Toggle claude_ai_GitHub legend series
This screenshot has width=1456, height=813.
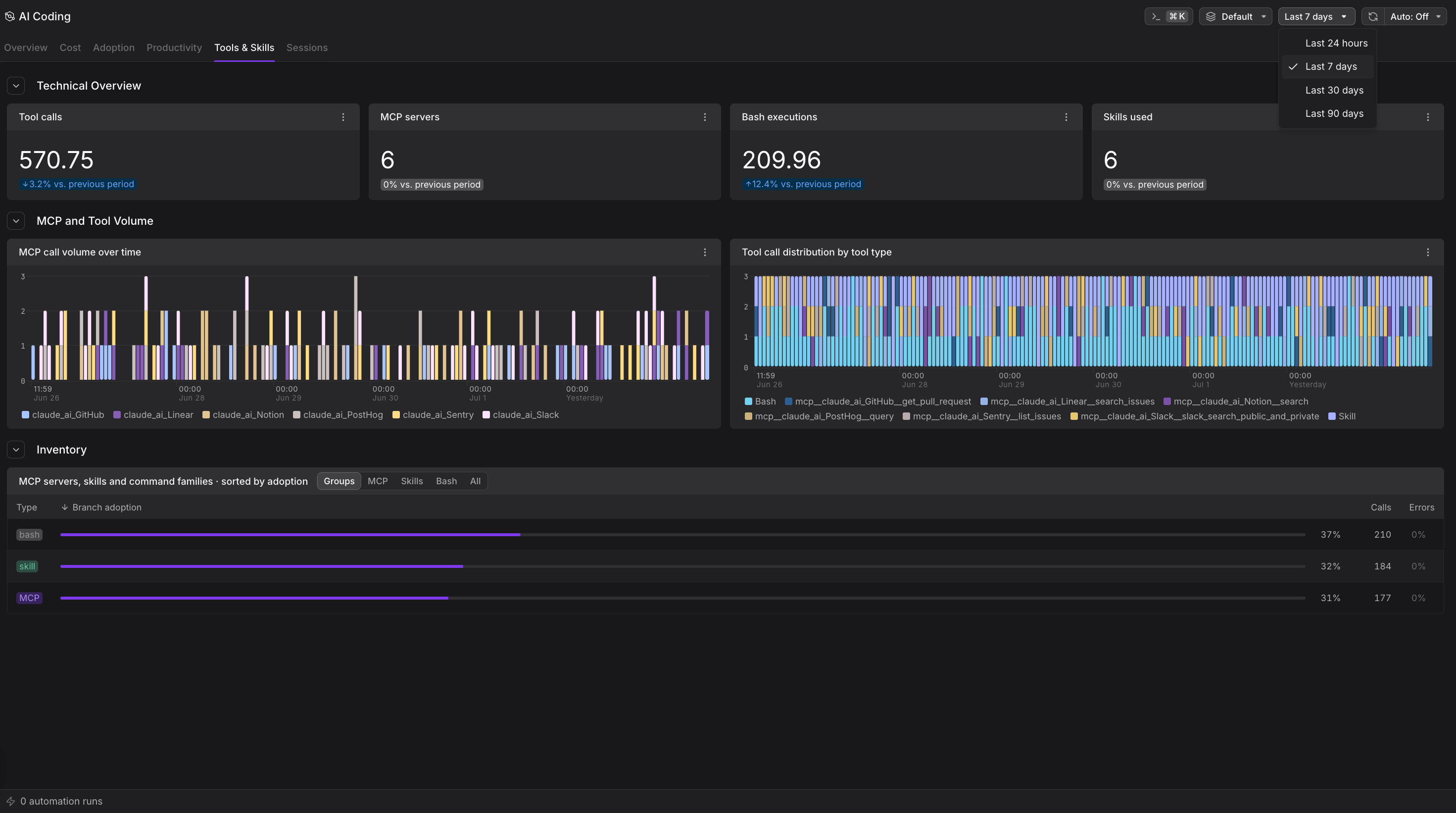[63, 415]
